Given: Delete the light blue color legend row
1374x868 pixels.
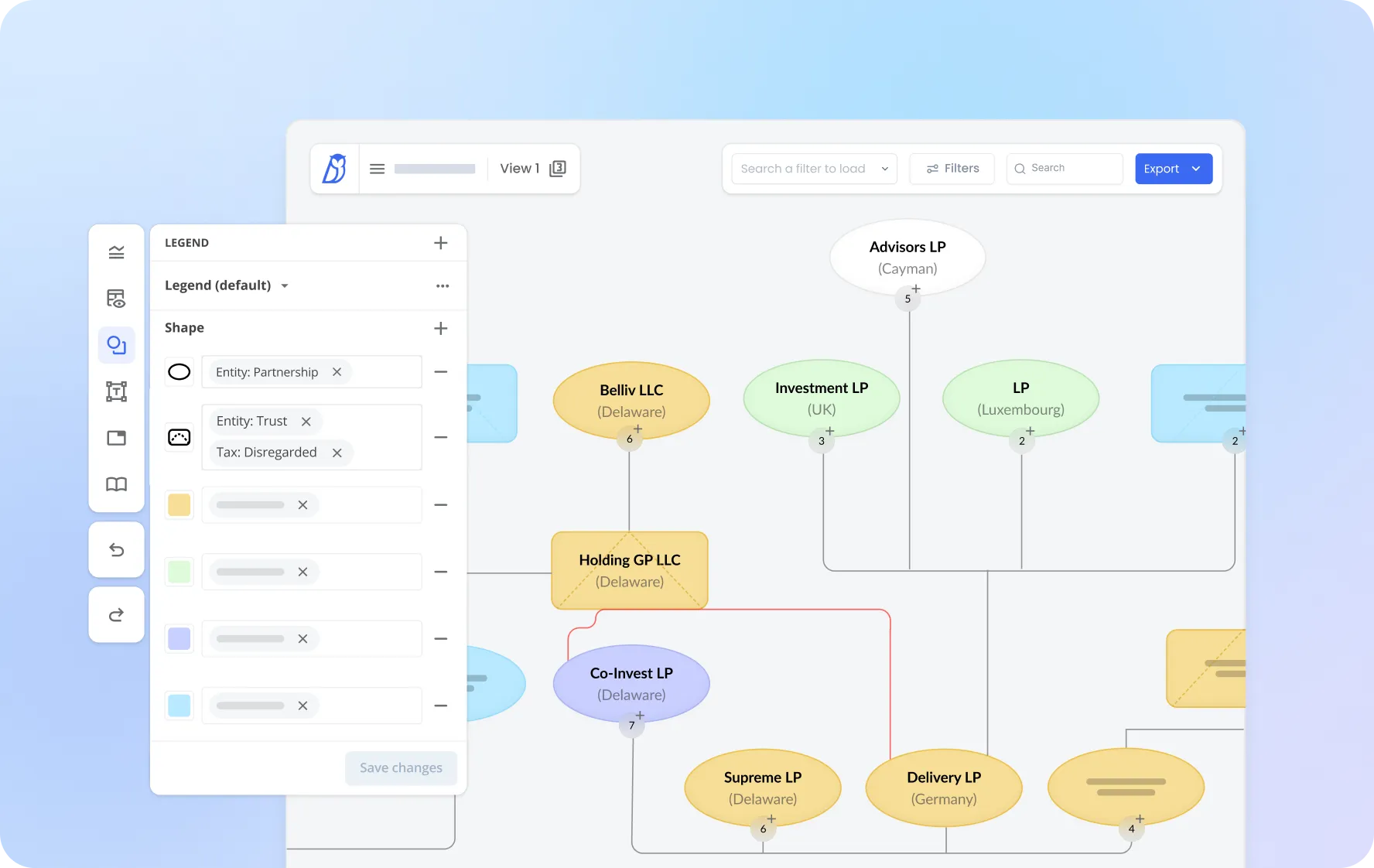Looking at the screenshot, I should click(441, 706).
